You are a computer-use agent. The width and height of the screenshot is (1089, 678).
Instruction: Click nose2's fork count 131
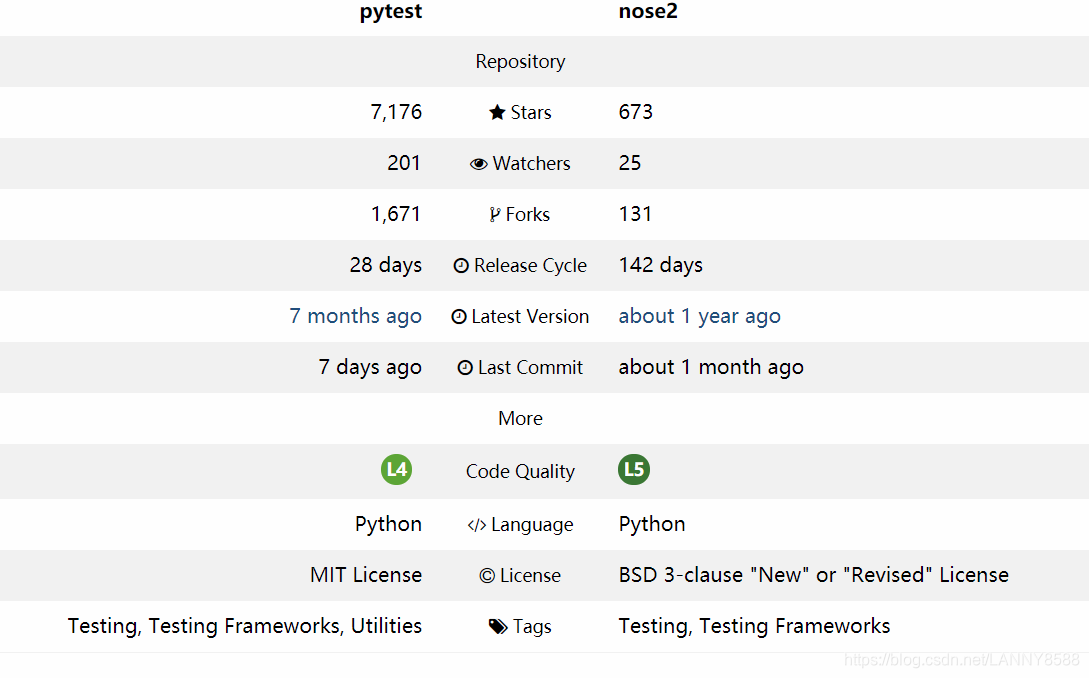(635, 214)
